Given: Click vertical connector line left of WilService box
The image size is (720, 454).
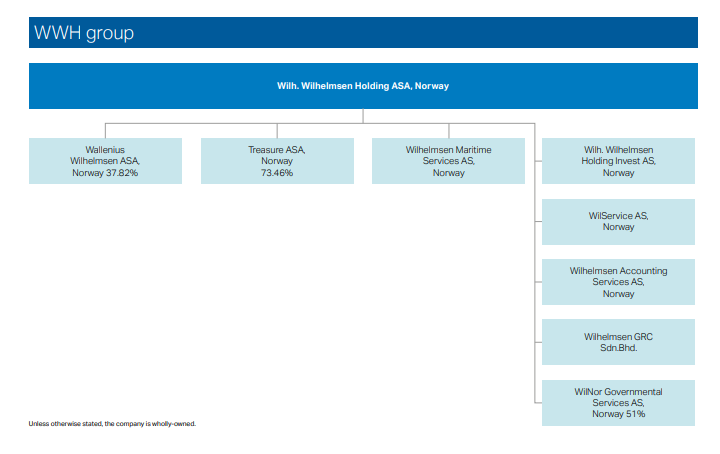Looking at the screenshot, I should click(535, 221).
